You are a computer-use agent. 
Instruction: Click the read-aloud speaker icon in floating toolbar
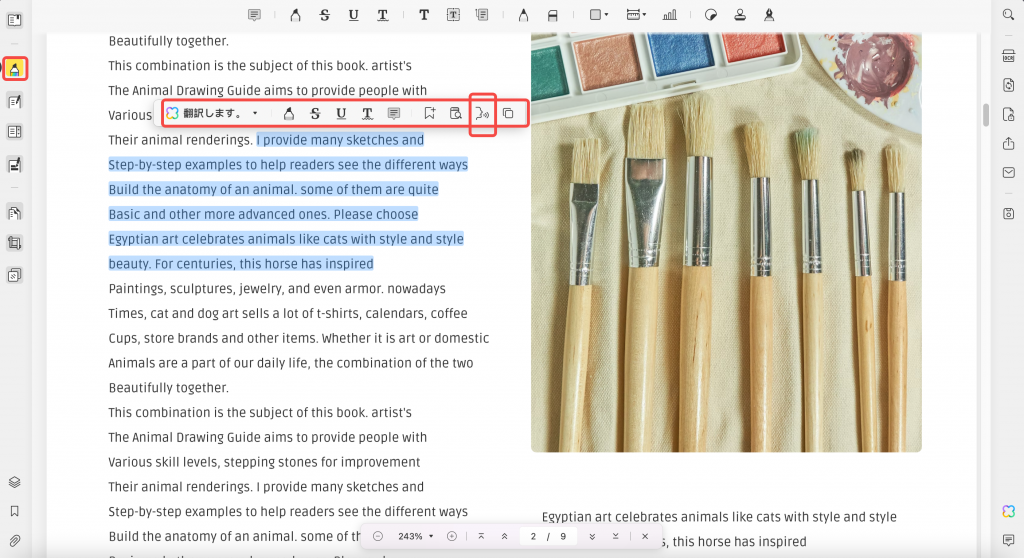click(482, 114)
